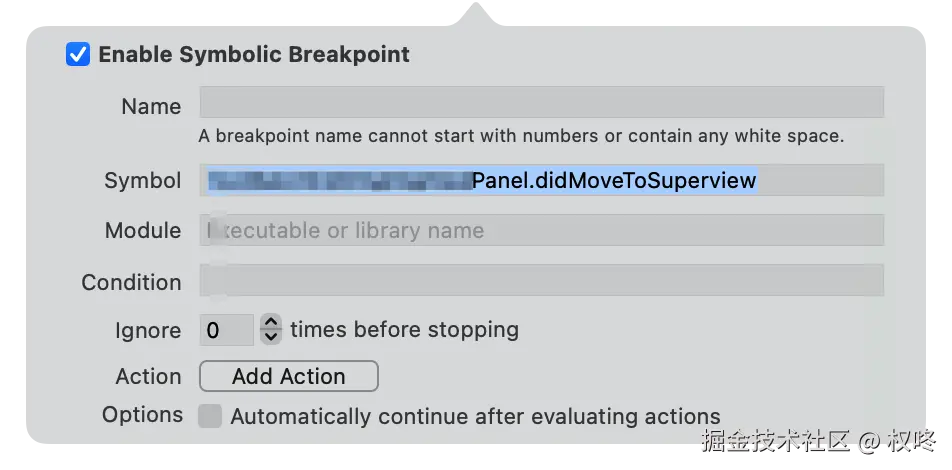Increase ignore count with stepper up arrow

pos(271,322)
